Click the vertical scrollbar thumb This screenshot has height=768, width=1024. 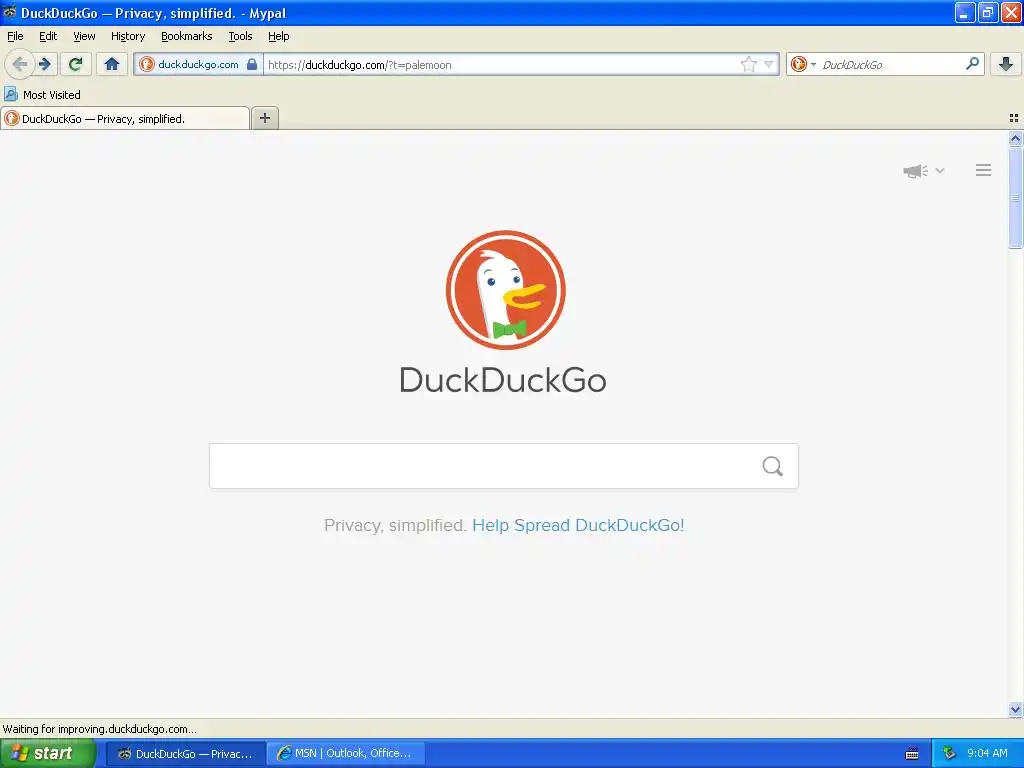pos(1015,198)
